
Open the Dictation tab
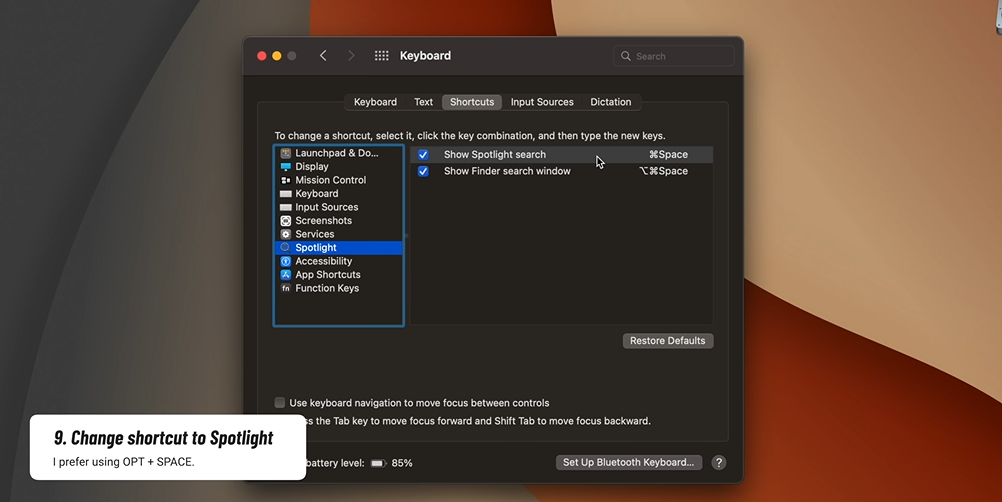pyautogui.click(x=610, y=102)
